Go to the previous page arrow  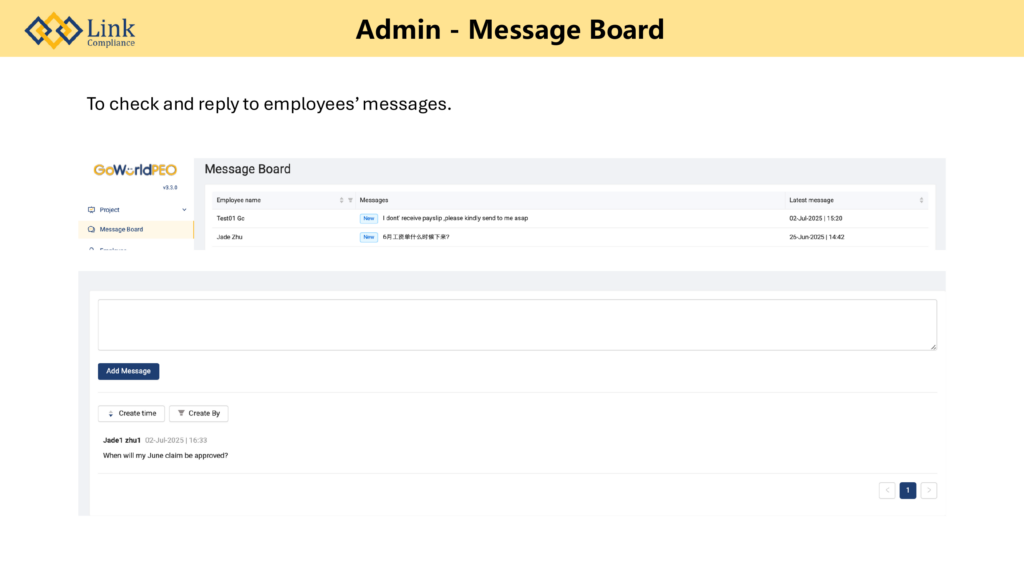click(887, 490)
